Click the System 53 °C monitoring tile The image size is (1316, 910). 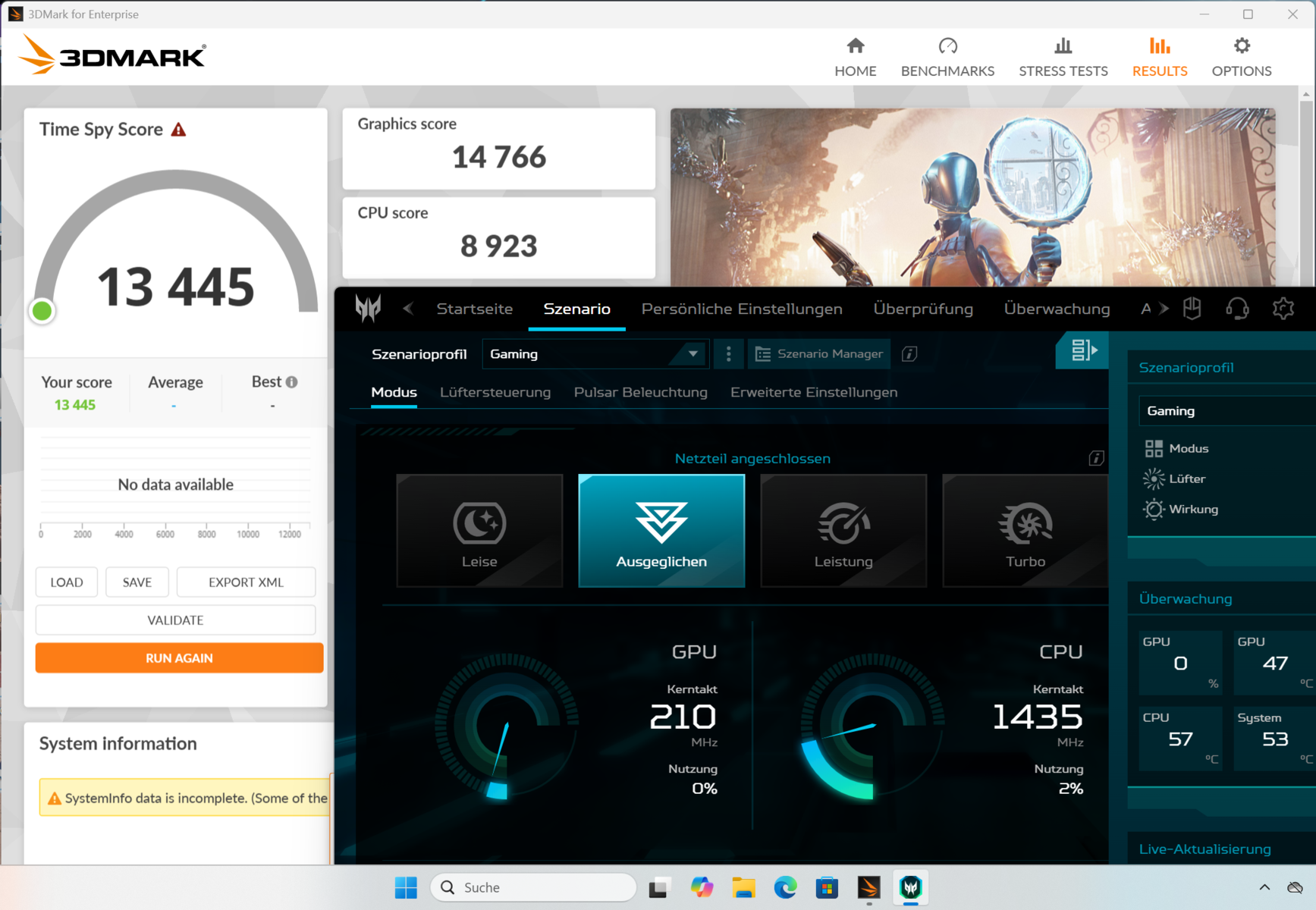click(1274, 739)
